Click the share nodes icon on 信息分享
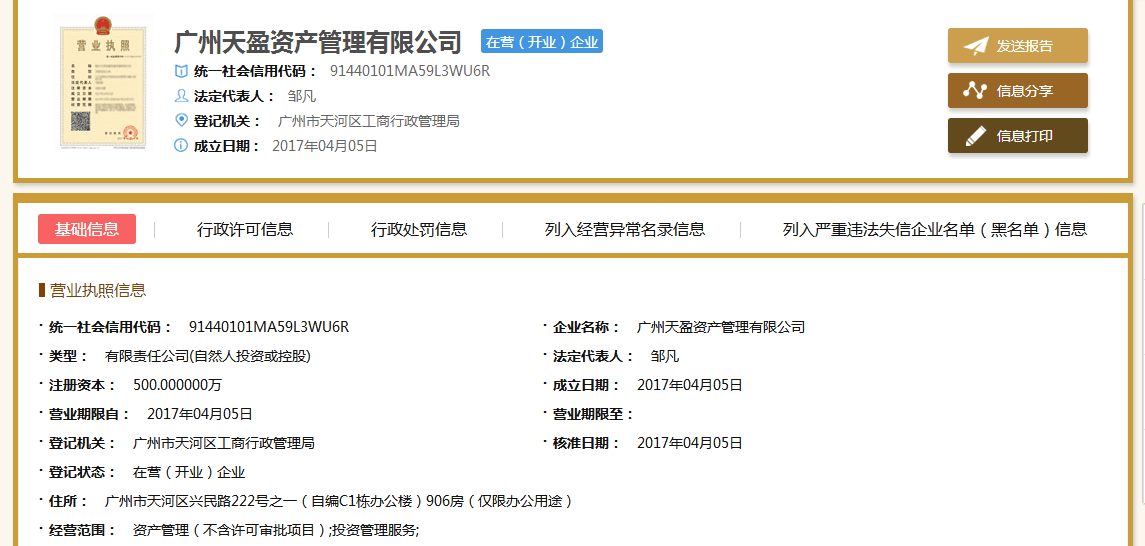The height and width of the screenshot is (546, 1145). coord(975,91)
